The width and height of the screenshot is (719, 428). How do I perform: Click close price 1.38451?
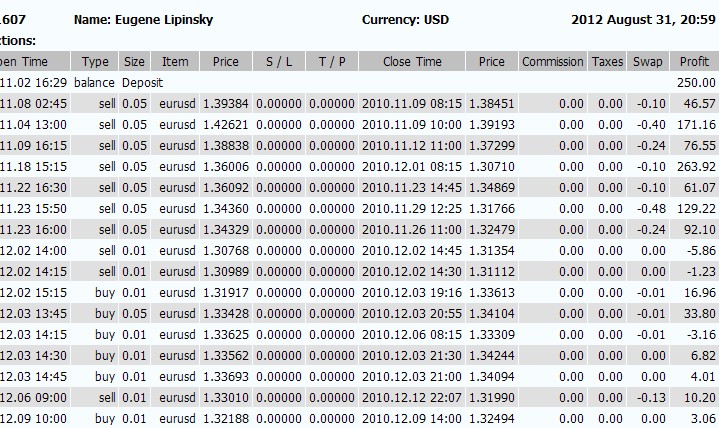click(x=492, y=104)
